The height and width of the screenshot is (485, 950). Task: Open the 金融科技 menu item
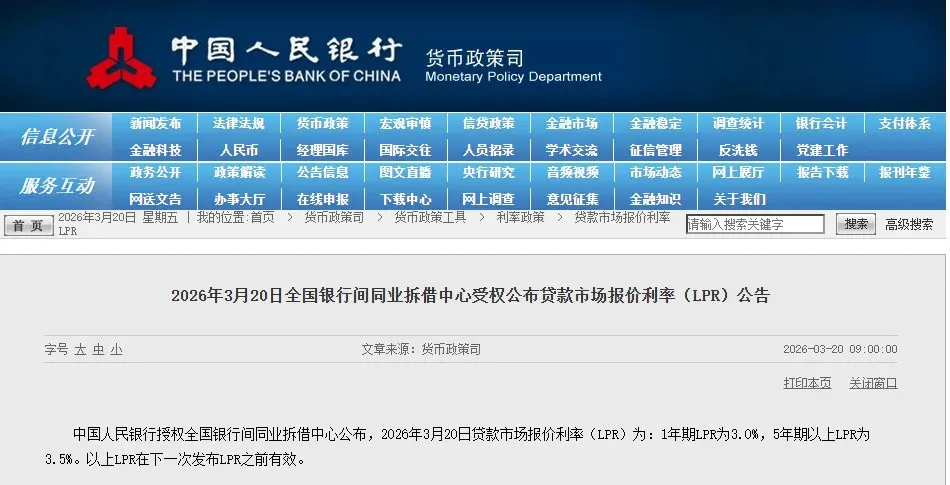pyautogui.click(x=155, y=150)
